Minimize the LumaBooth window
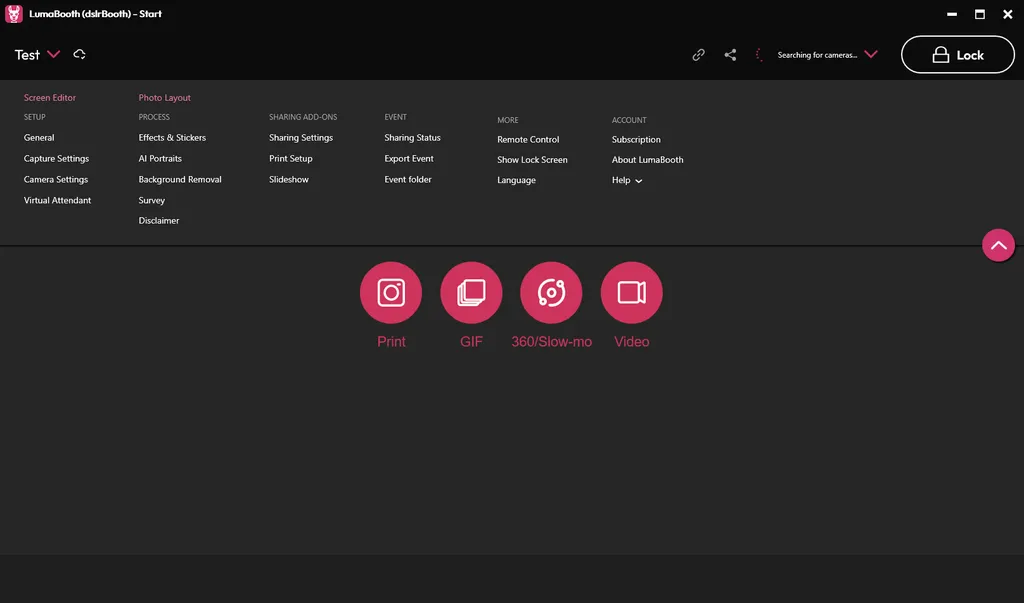1024x603 pixels. [952, 14]
